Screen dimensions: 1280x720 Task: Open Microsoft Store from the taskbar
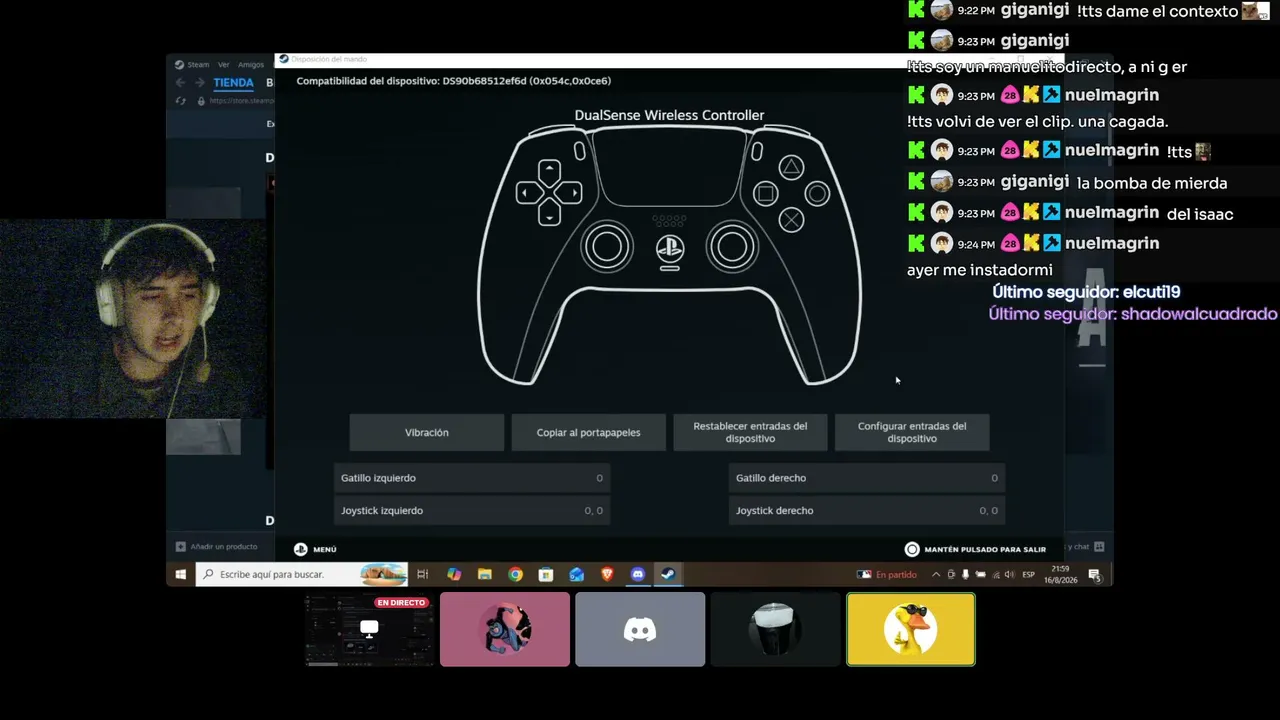pos(546,575)
